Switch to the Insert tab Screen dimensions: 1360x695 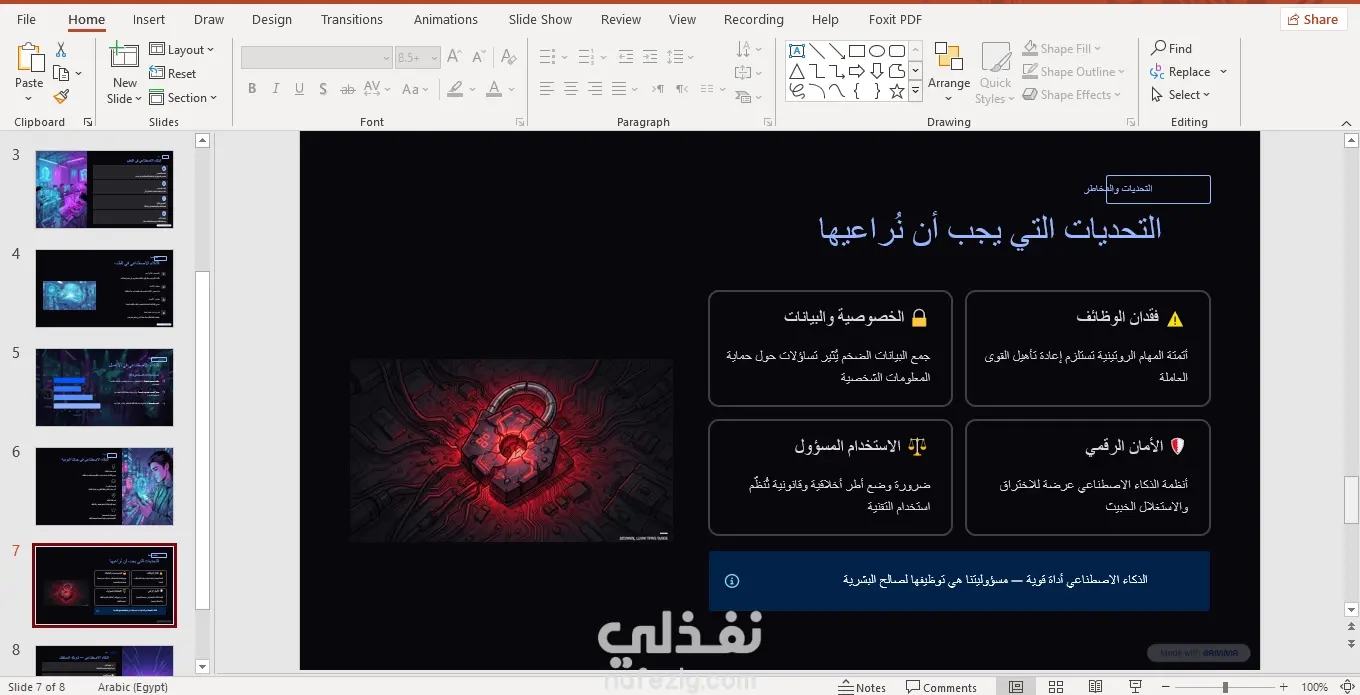click(149, 19)
